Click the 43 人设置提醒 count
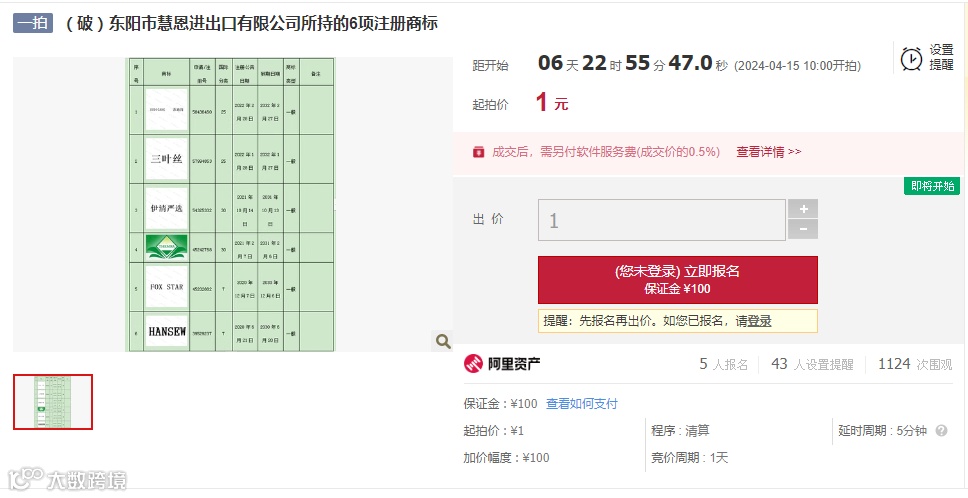Screen dimensions: 968x498 coord(812,364)
